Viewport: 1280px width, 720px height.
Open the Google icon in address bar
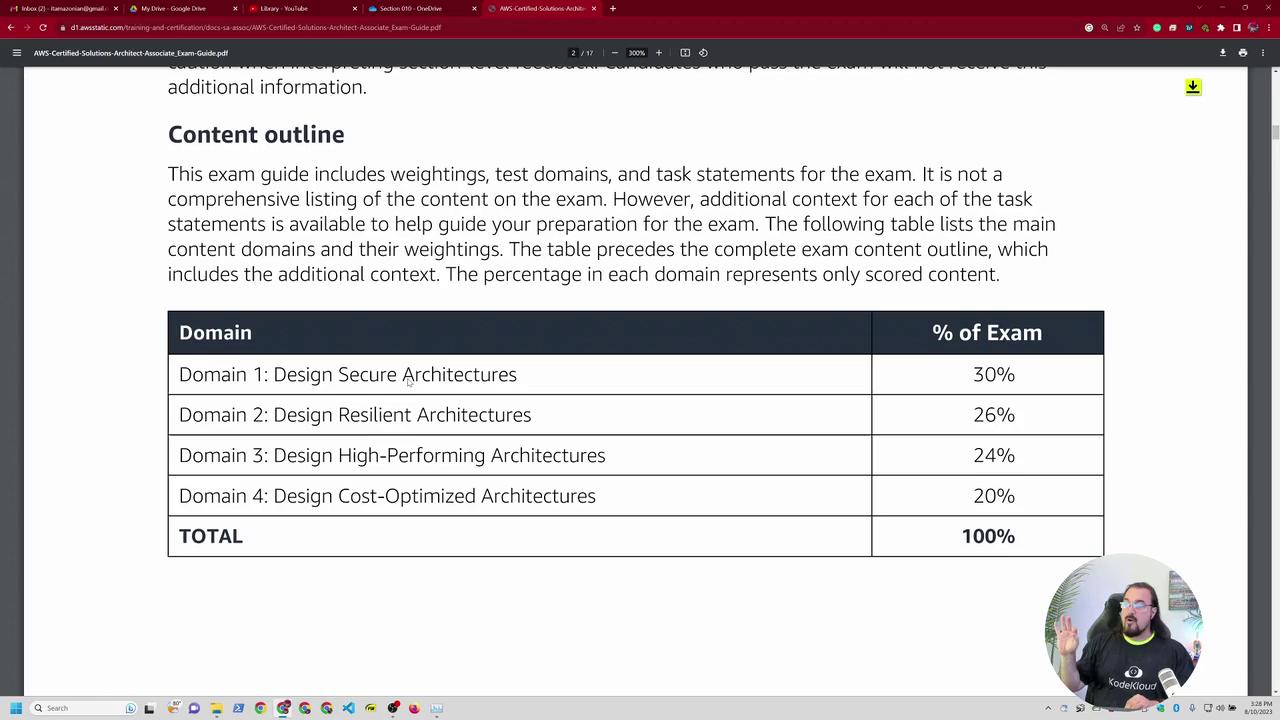(1089, 28)
